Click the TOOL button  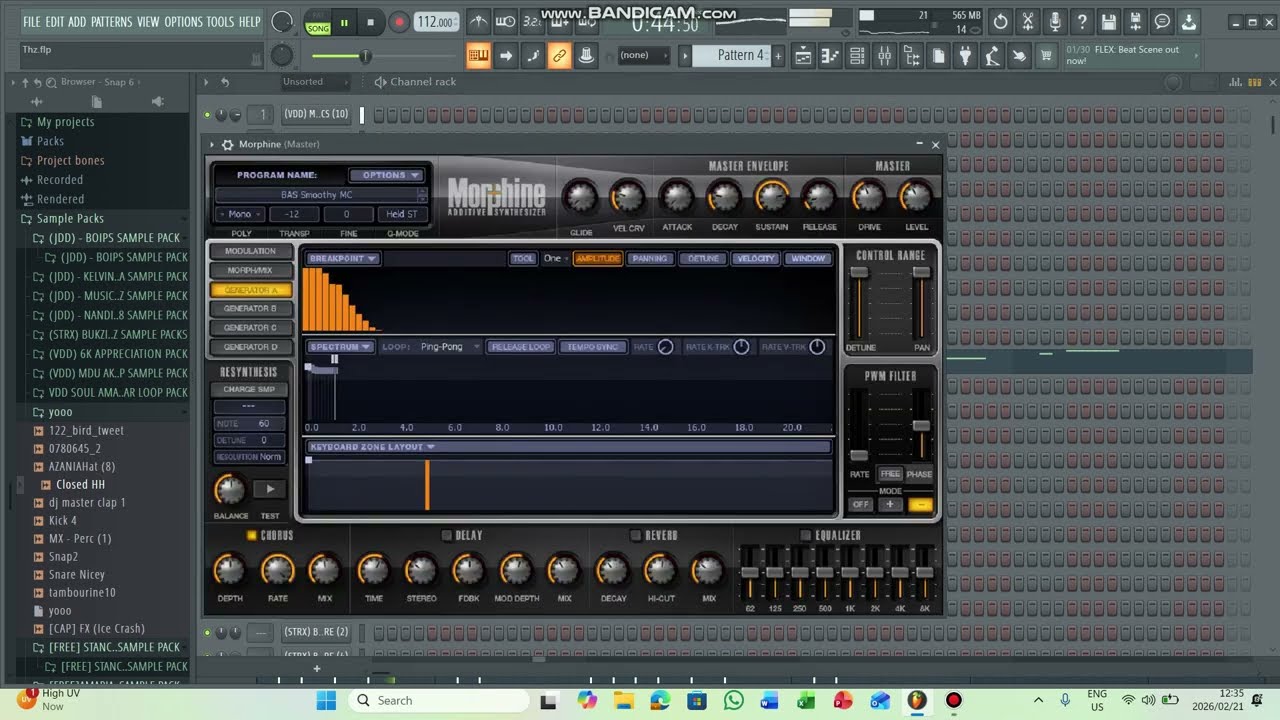click(x=523, y=259)
